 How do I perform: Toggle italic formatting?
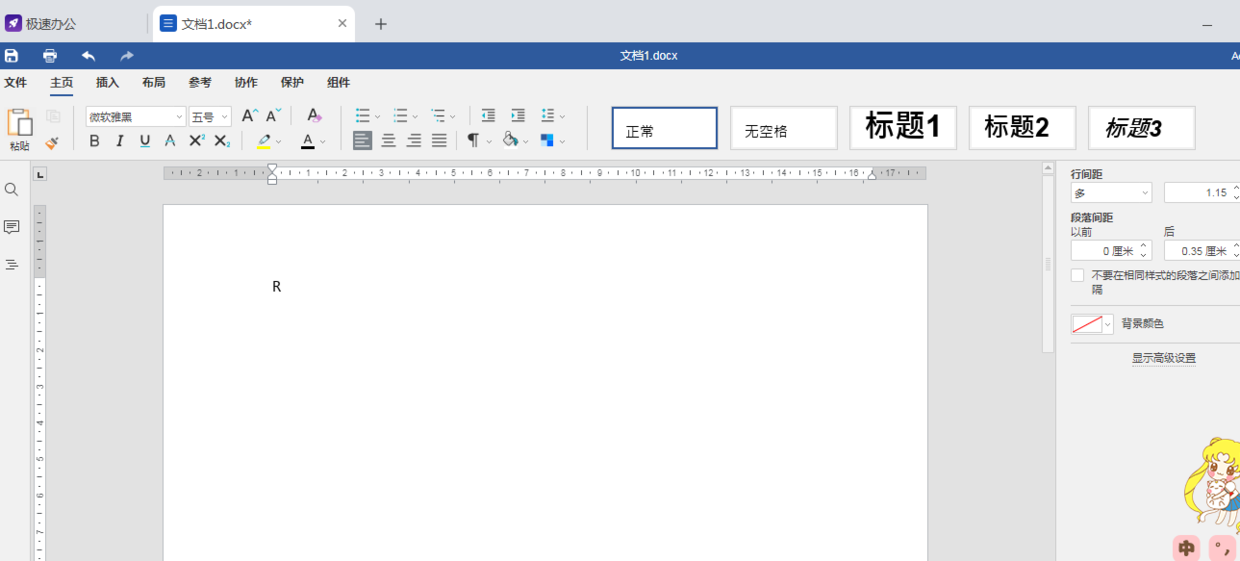(x=120, y=141)
